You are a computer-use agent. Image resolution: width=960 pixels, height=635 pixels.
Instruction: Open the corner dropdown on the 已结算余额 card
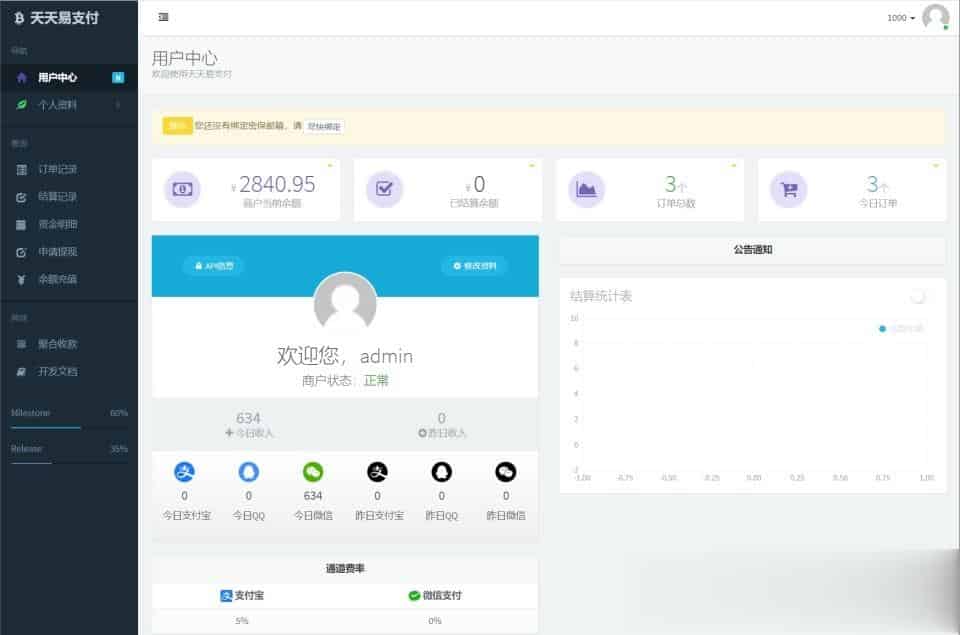click(531, 166)
